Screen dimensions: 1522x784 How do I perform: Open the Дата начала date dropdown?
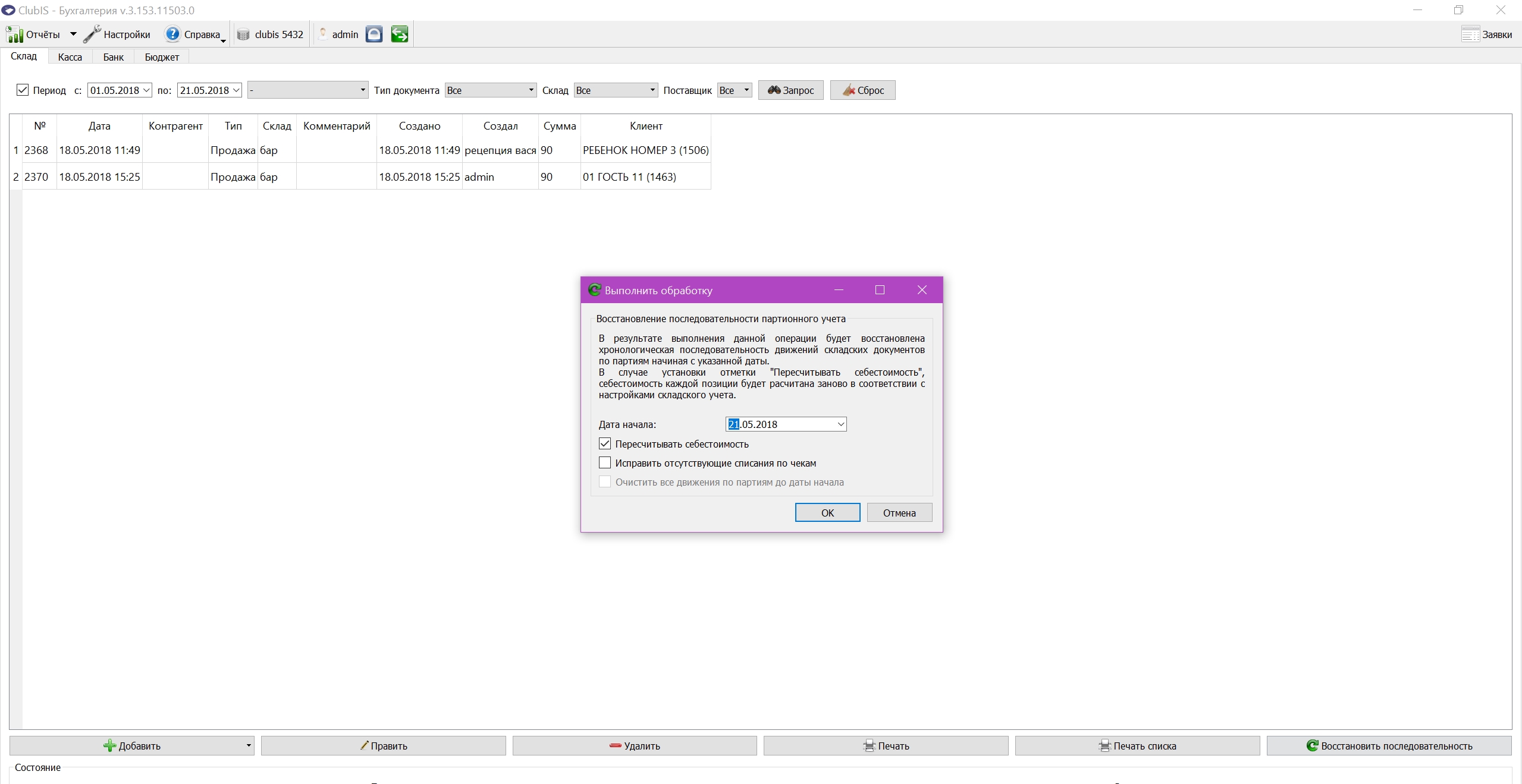click(840, 424)
